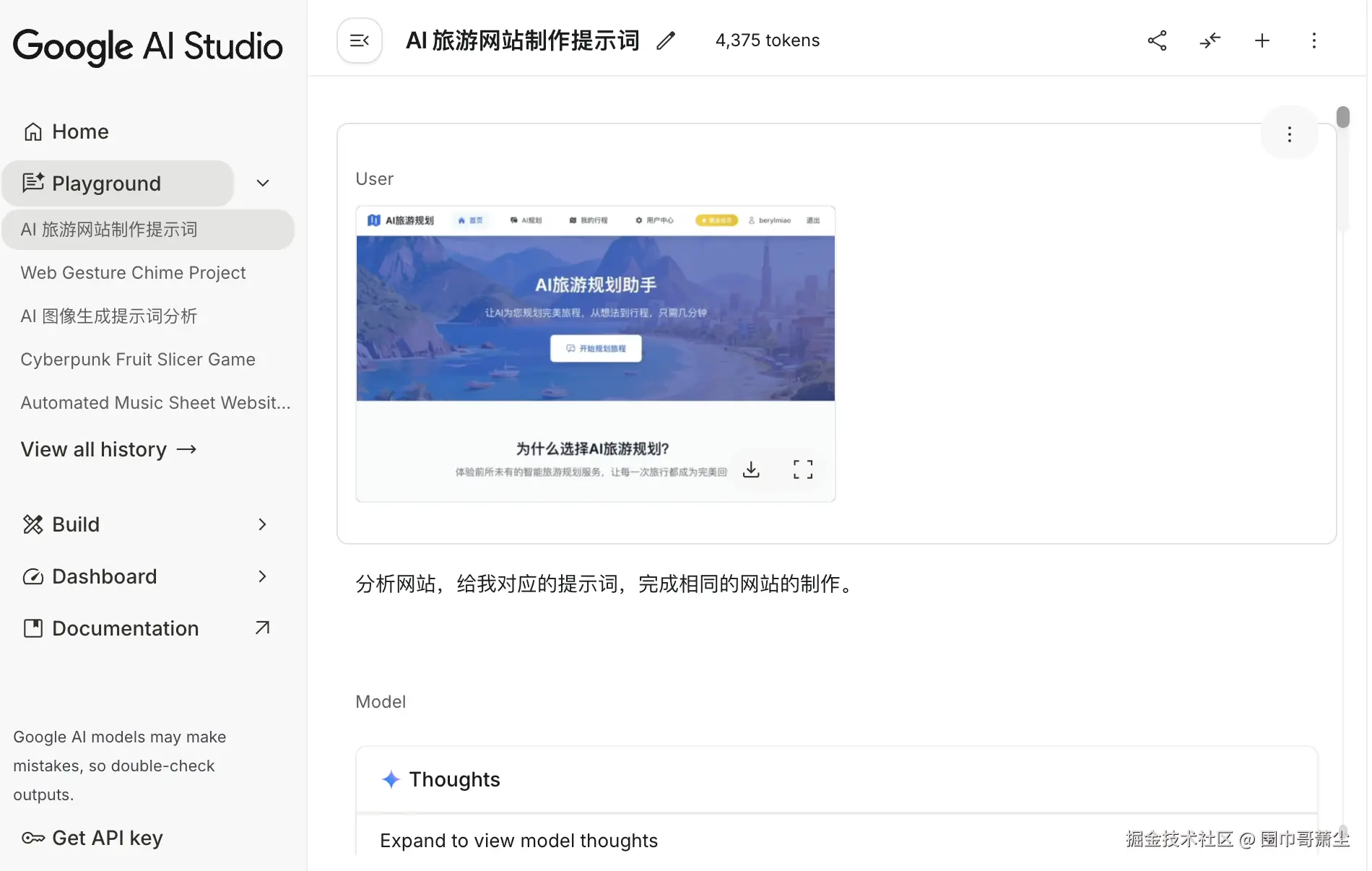Expand the Dashboard section
This screenshot has width=1372, height=871.
(x=261, y=576)
